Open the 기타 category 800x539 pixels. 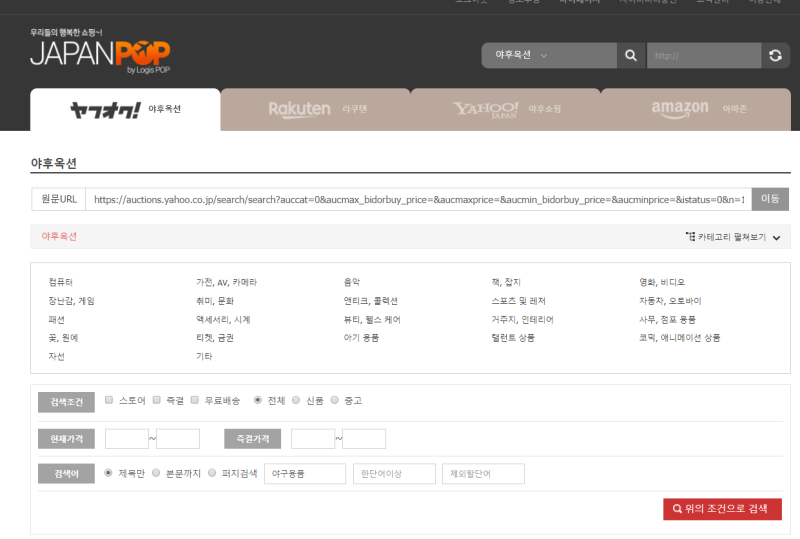tap(204, 357)
